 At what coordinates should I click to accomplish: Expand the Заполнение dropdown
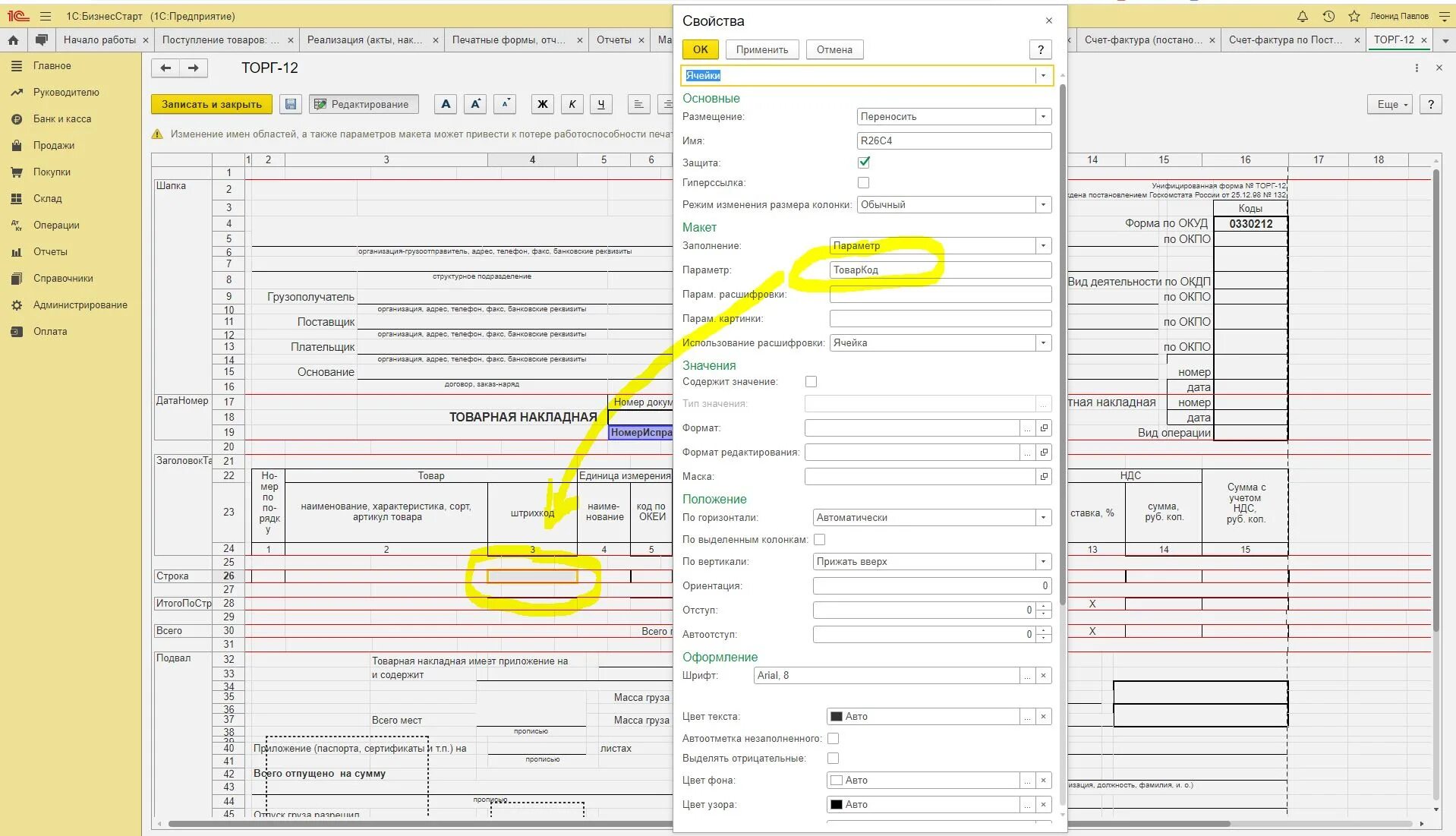click(1044, 246)
